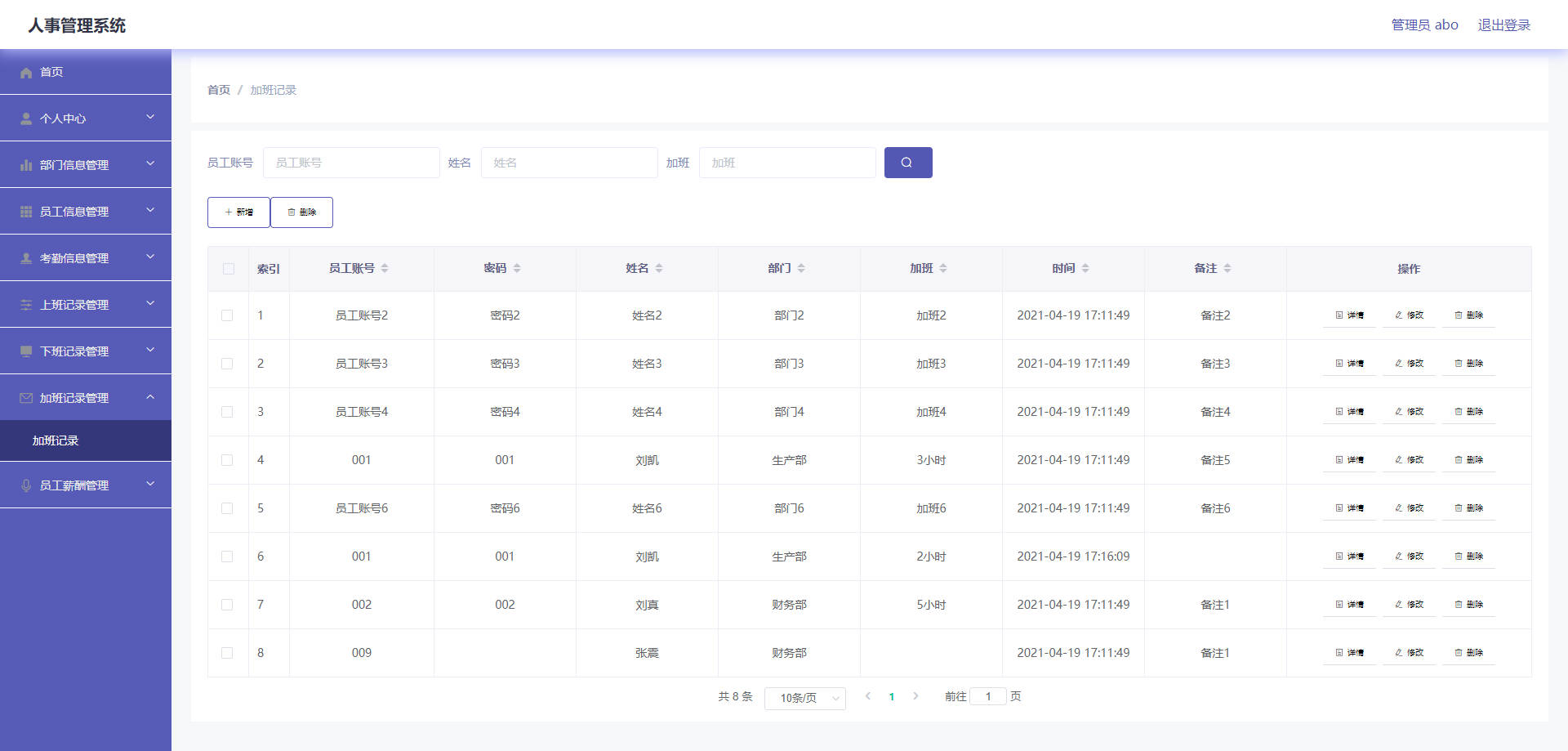Toggle the select-all header checkbox

pyautogui.click(x=228, y=269)
